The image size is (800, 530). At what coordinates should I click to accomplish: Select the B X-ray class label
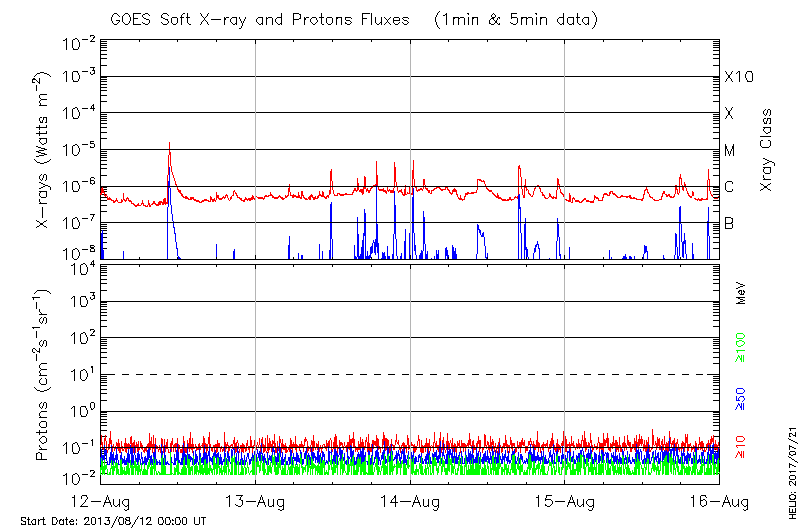click(x=729, y=223)
